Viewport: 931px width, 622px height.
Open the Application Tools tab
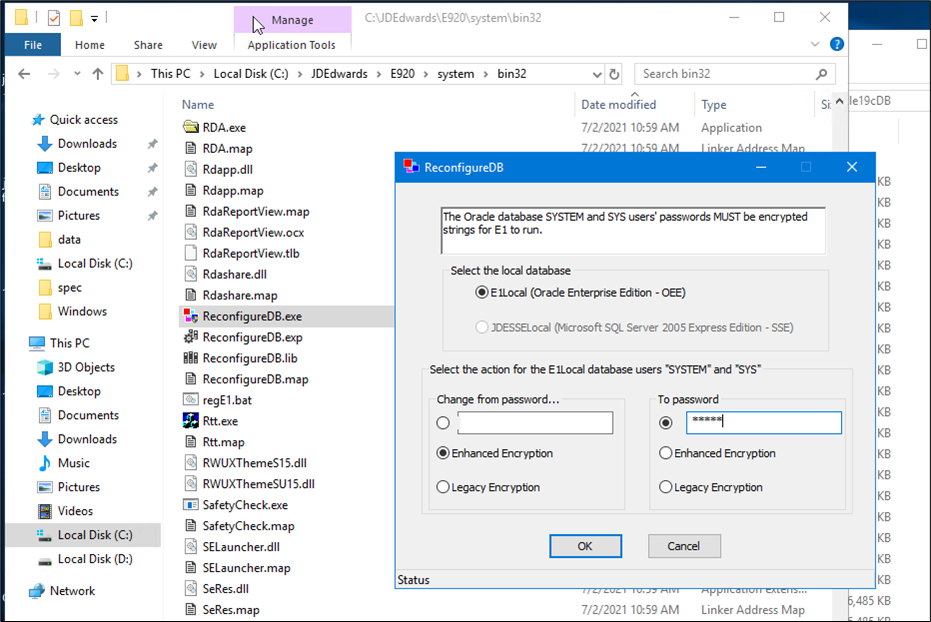point(292,45)
